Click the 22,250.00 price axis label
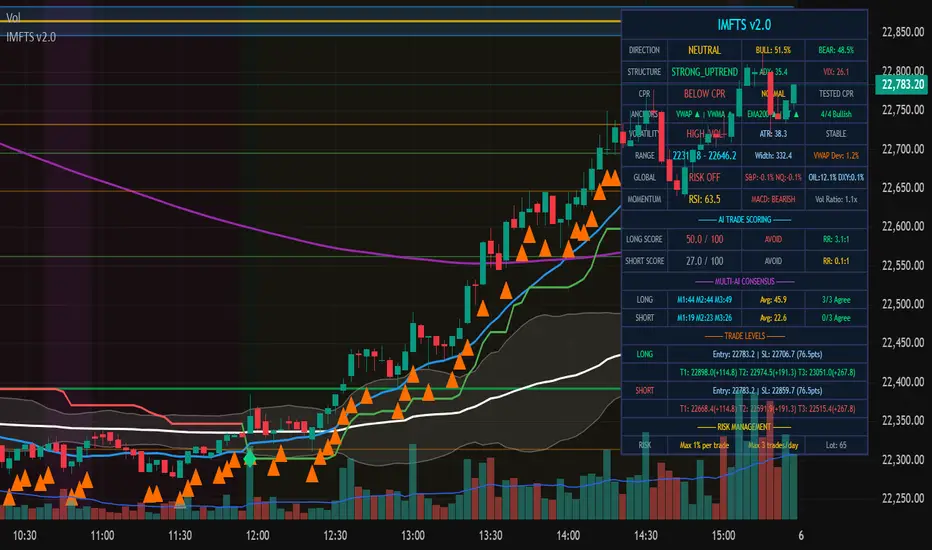 903,498
